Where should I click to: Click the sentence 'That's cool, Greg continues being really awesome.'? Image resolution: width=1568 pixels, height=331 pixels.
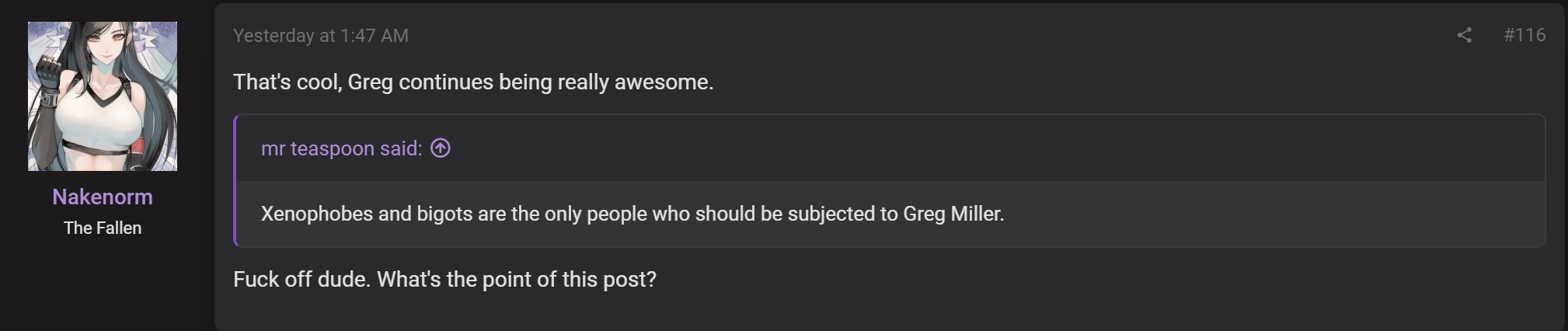[x=473, y=82]
